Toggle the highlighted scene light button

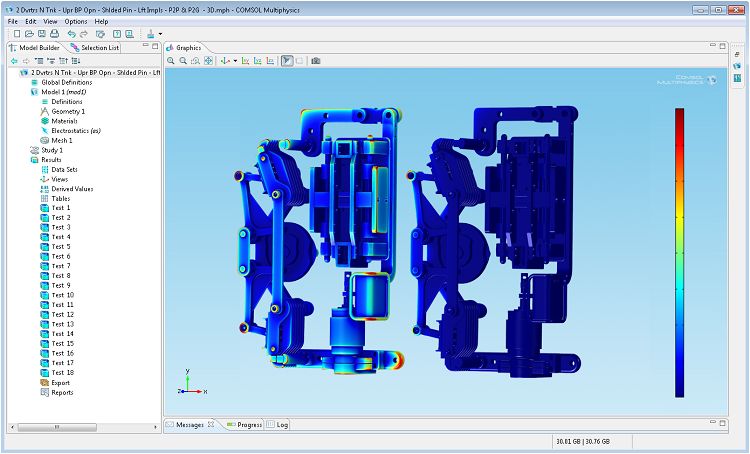click(287, 61)
